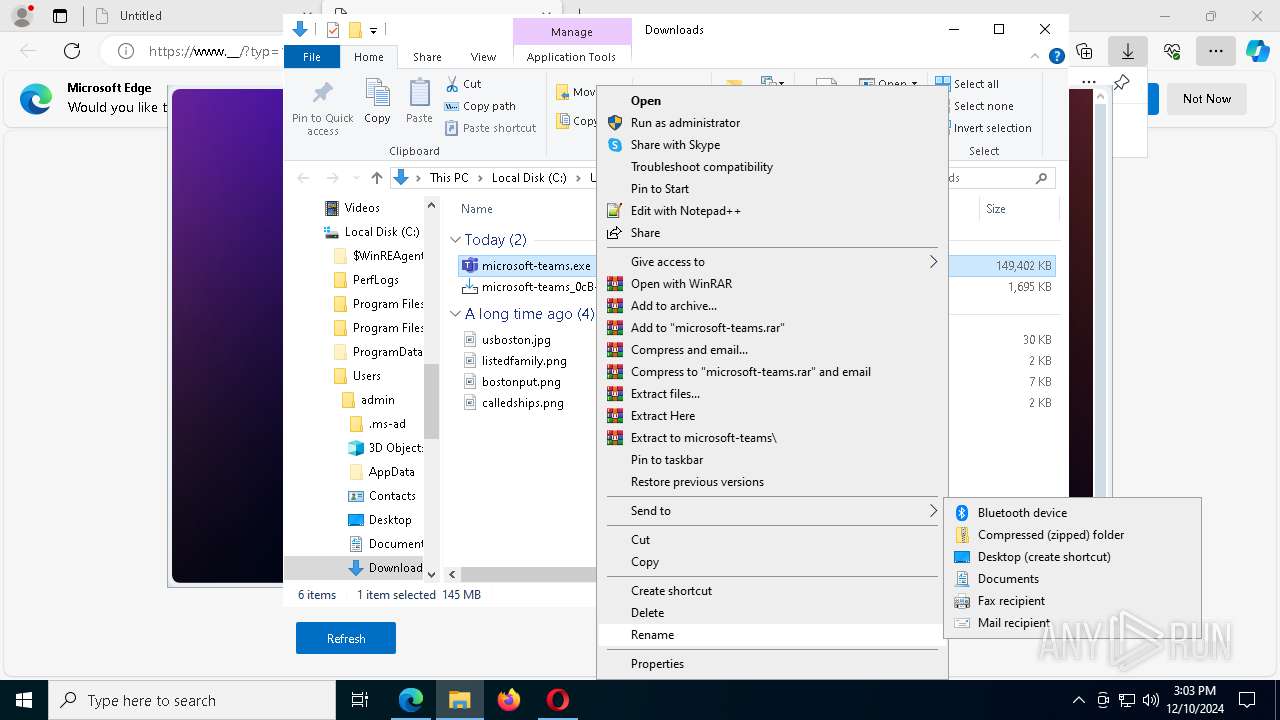
Task: Open Windows Start menu
Action: [24, 700]
